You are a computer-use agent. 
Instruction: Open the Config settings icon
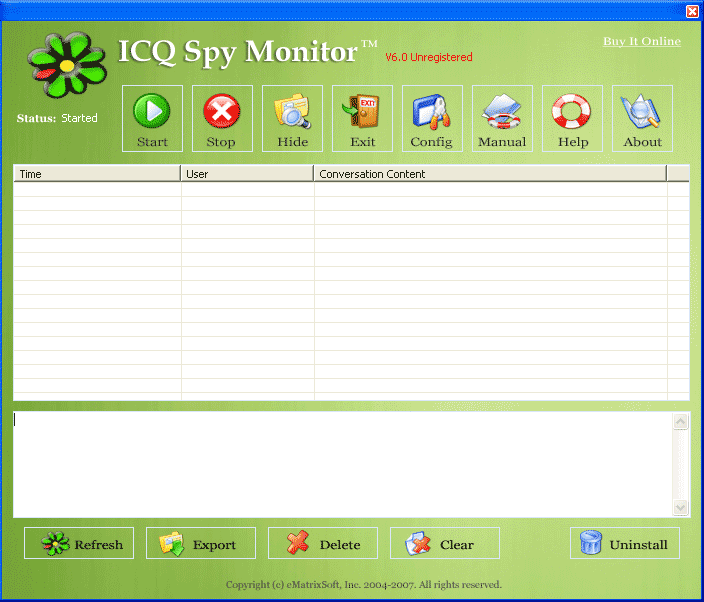click(432, 112)
